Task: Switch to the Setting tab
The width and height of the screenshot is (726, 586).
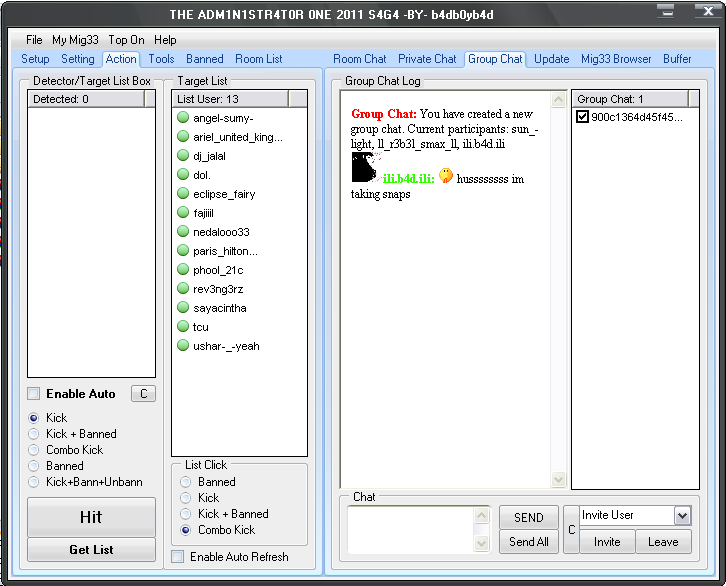Action: coord(78,59)
